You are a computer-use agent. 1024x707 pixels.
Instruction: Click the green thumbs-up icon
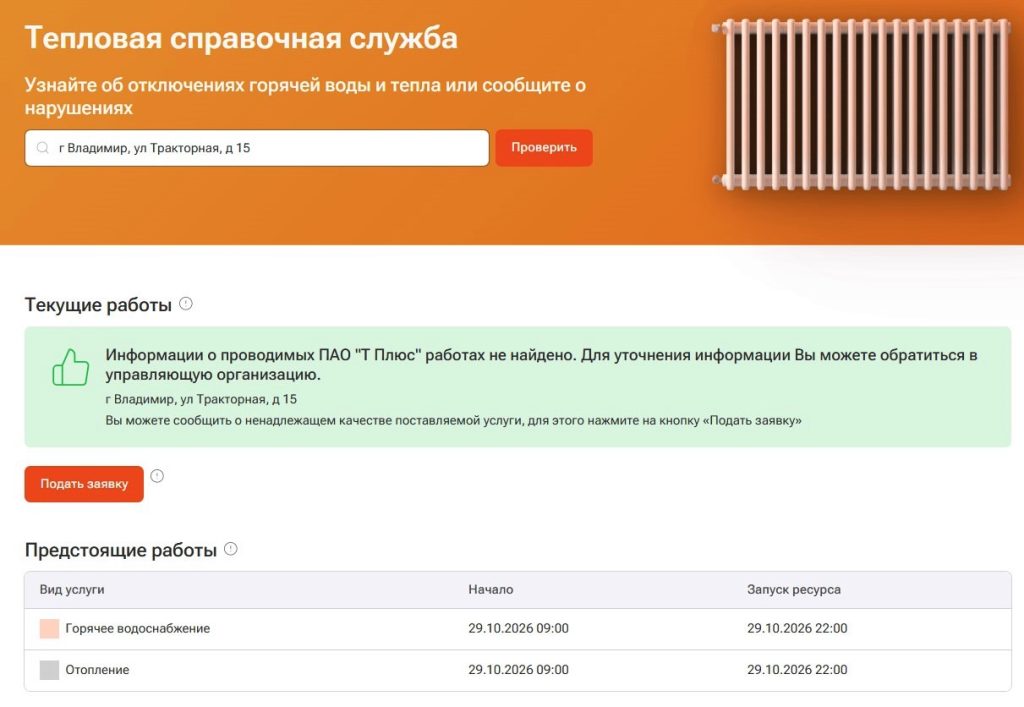pyautogui.click(x=71, y=368)
